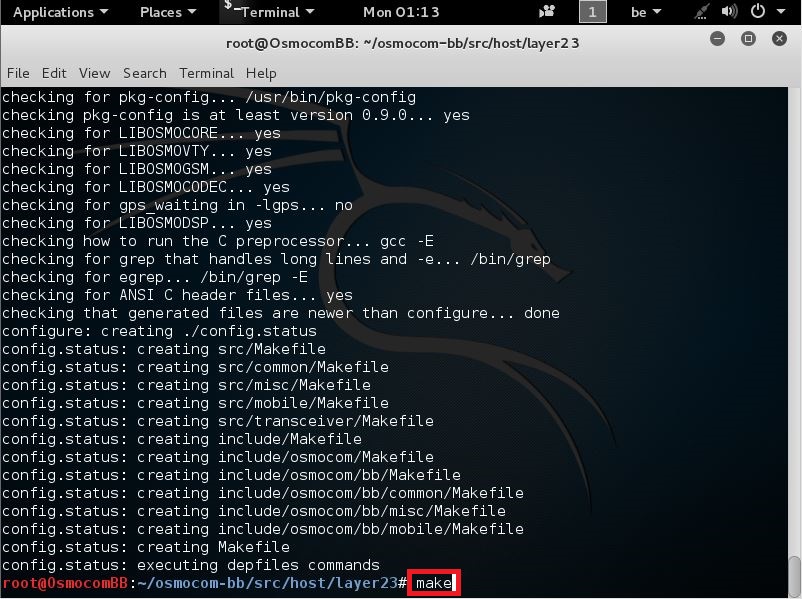The image size is (802, 599).
Task: Click 'creating include/Makefile' line
Action: click(x=182, y=439)
